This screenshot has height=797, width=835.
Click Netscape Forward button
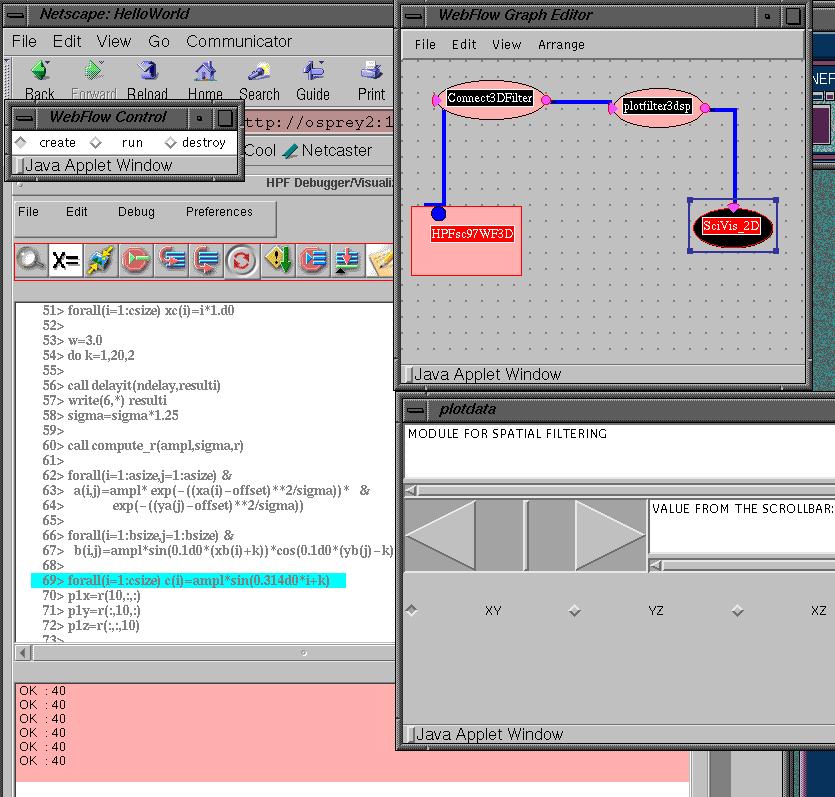coord(94,80)
